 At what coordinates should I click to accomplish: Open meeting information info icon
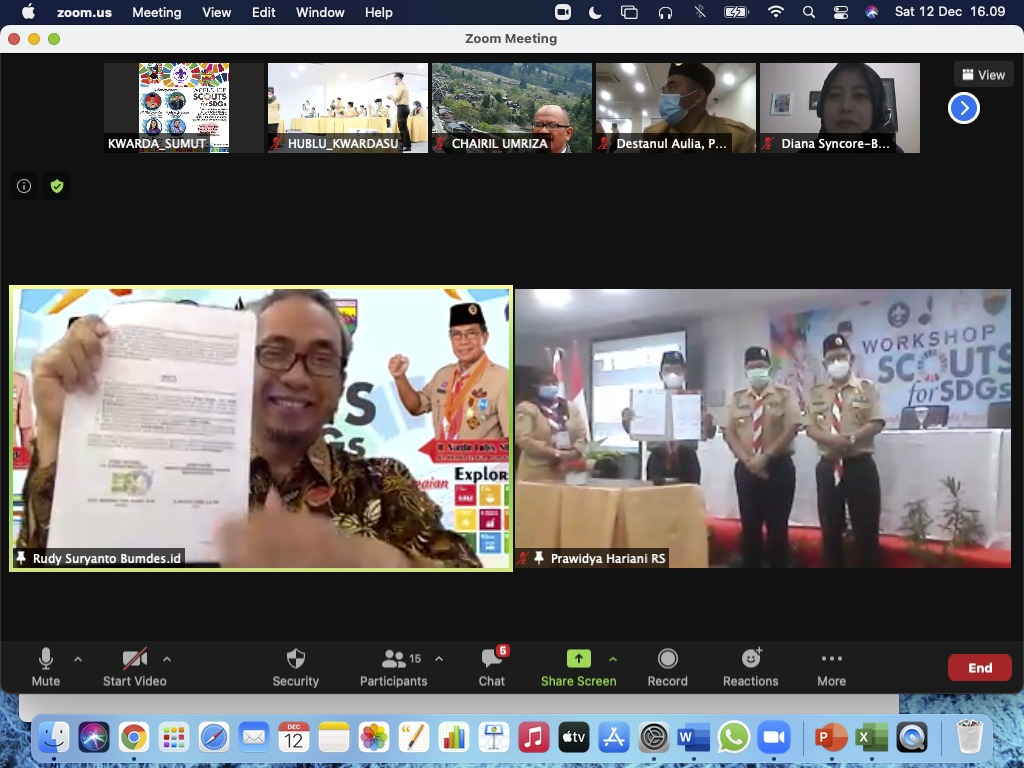coord(23,186)
